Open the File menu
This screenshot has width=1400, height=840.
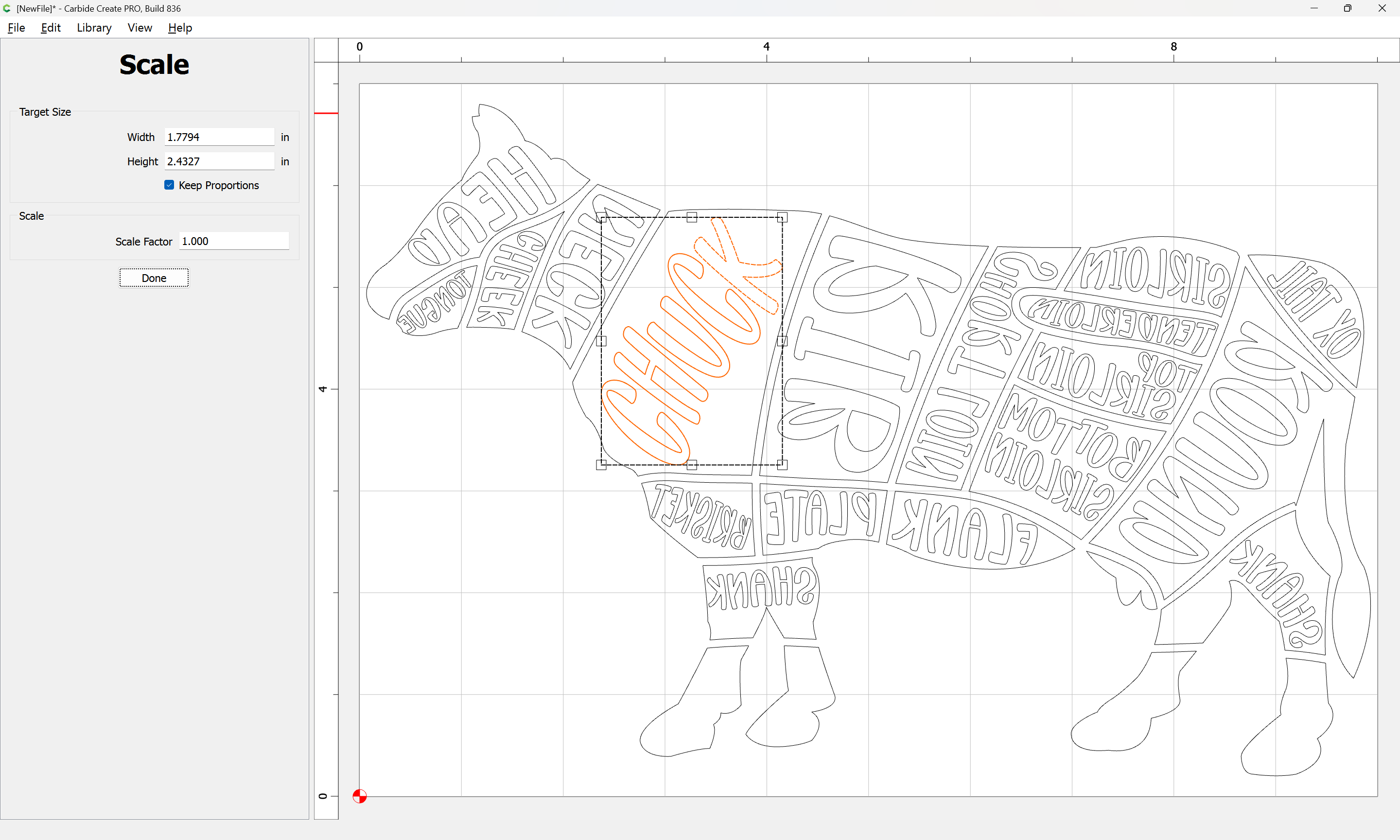pos(16,28)
